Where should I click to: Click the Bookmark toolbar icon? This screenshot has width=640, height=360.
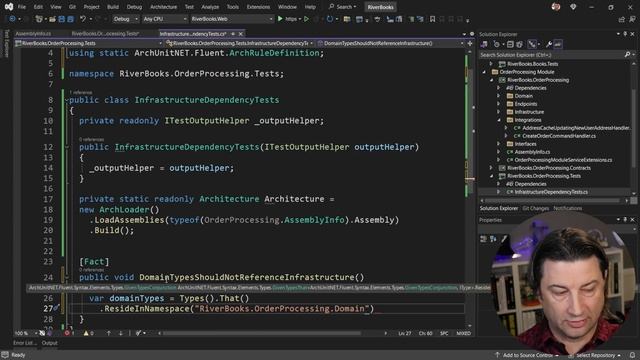[432, 19]
